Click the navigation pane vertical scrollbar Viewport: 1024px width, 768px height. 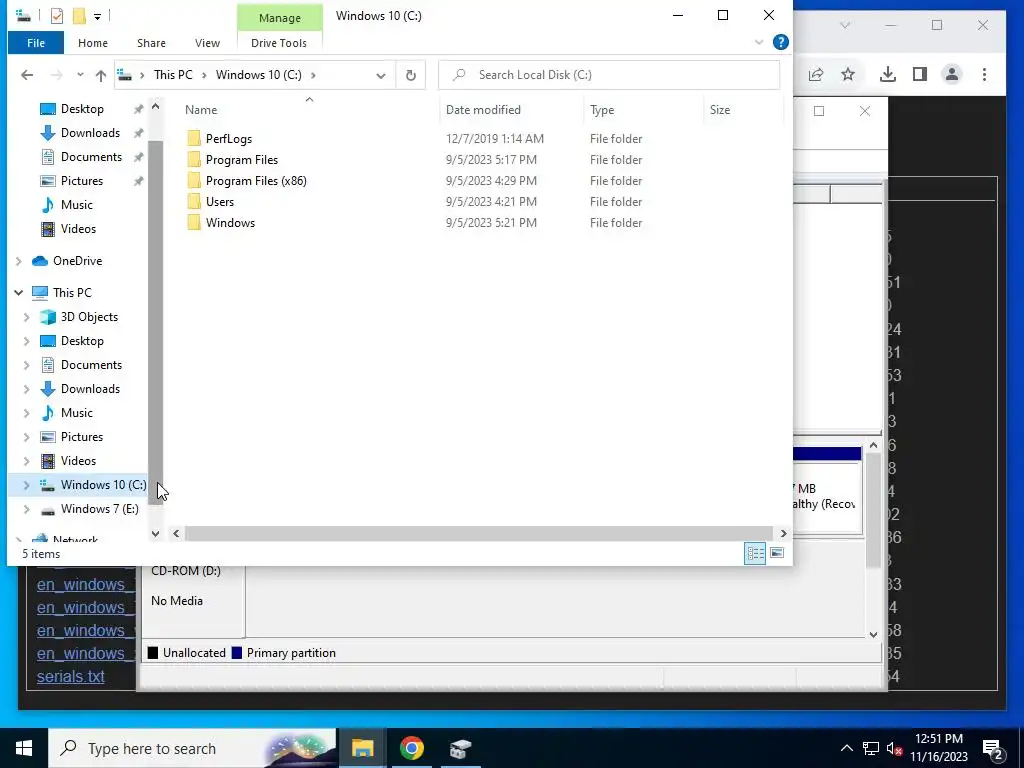tap(155, 321)
